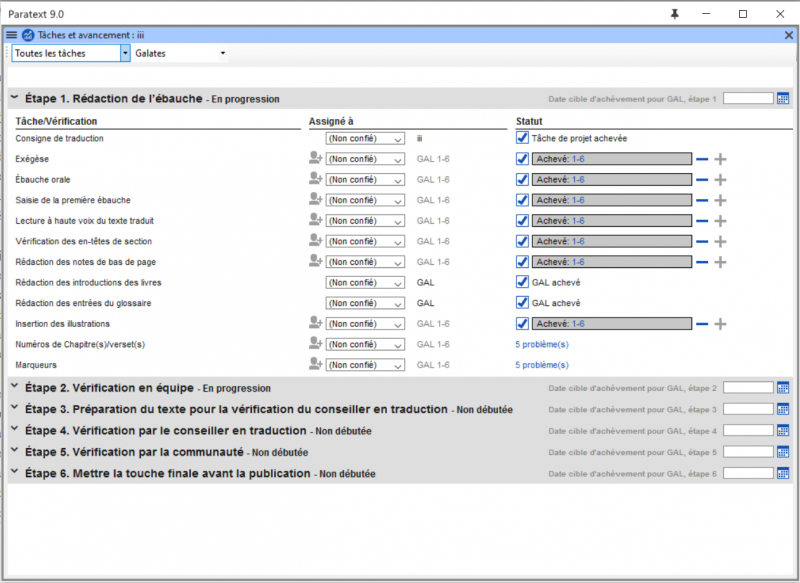Expand Étape 2 Vérification en équipe
The height and width of the screenshot is (583, 800).
tap(15, 386)
